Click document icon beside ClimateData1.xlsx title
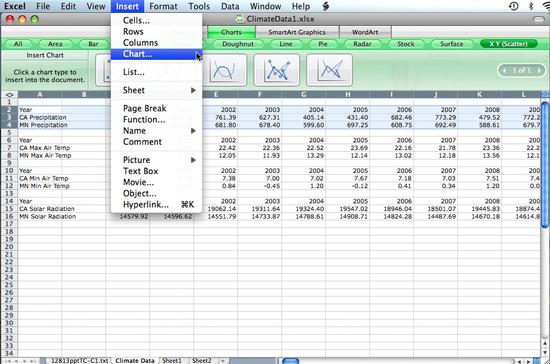Image resolution: width=550 pixels, height=364 pixels. 240,19
